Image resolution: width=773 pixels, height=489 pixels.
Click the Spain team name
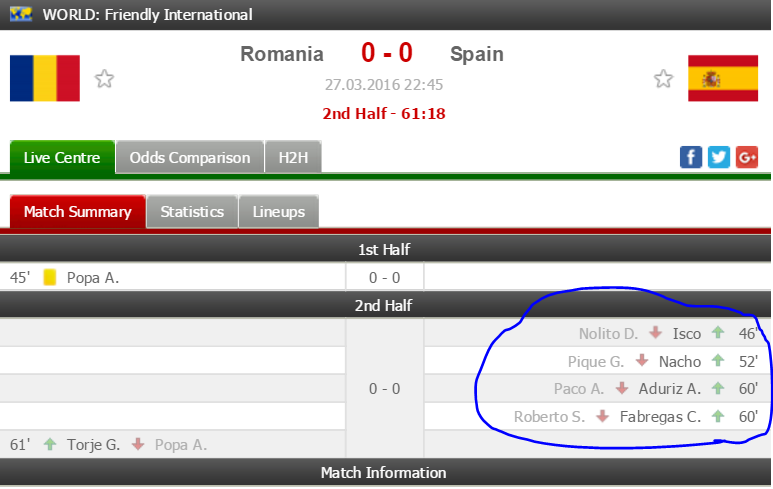click(477, 54)
